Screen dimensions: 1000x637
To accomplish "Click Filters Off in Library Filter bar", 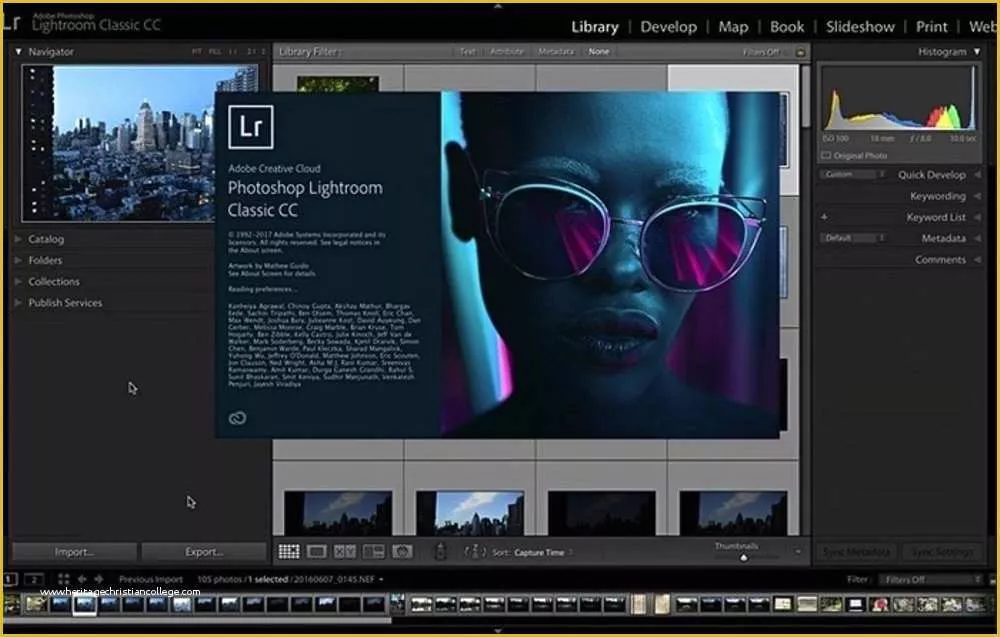I will pos(761,52).
